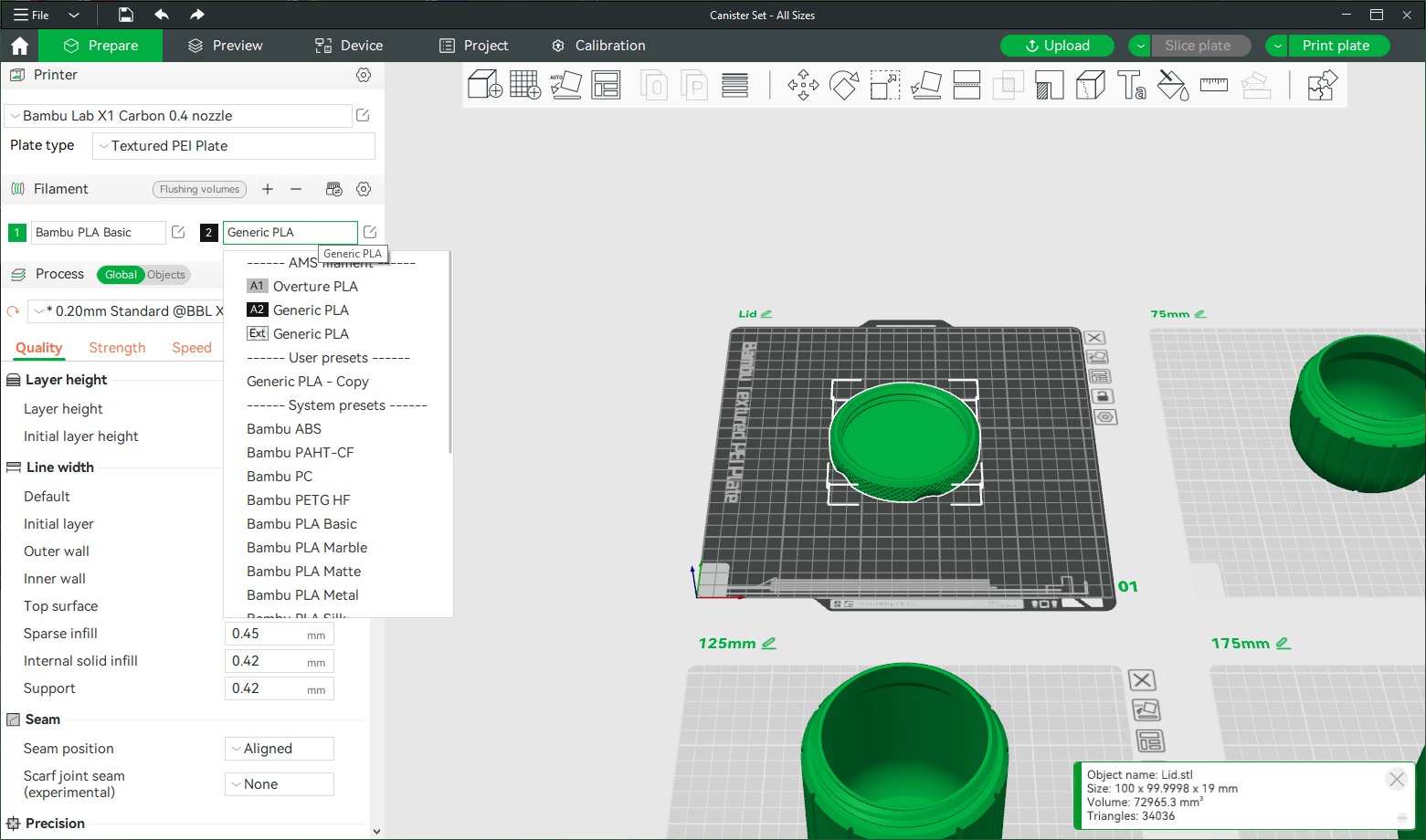Screen dimensions: 1426x840
Task: Click the Print plate button
Action: tap(1335, 46)
